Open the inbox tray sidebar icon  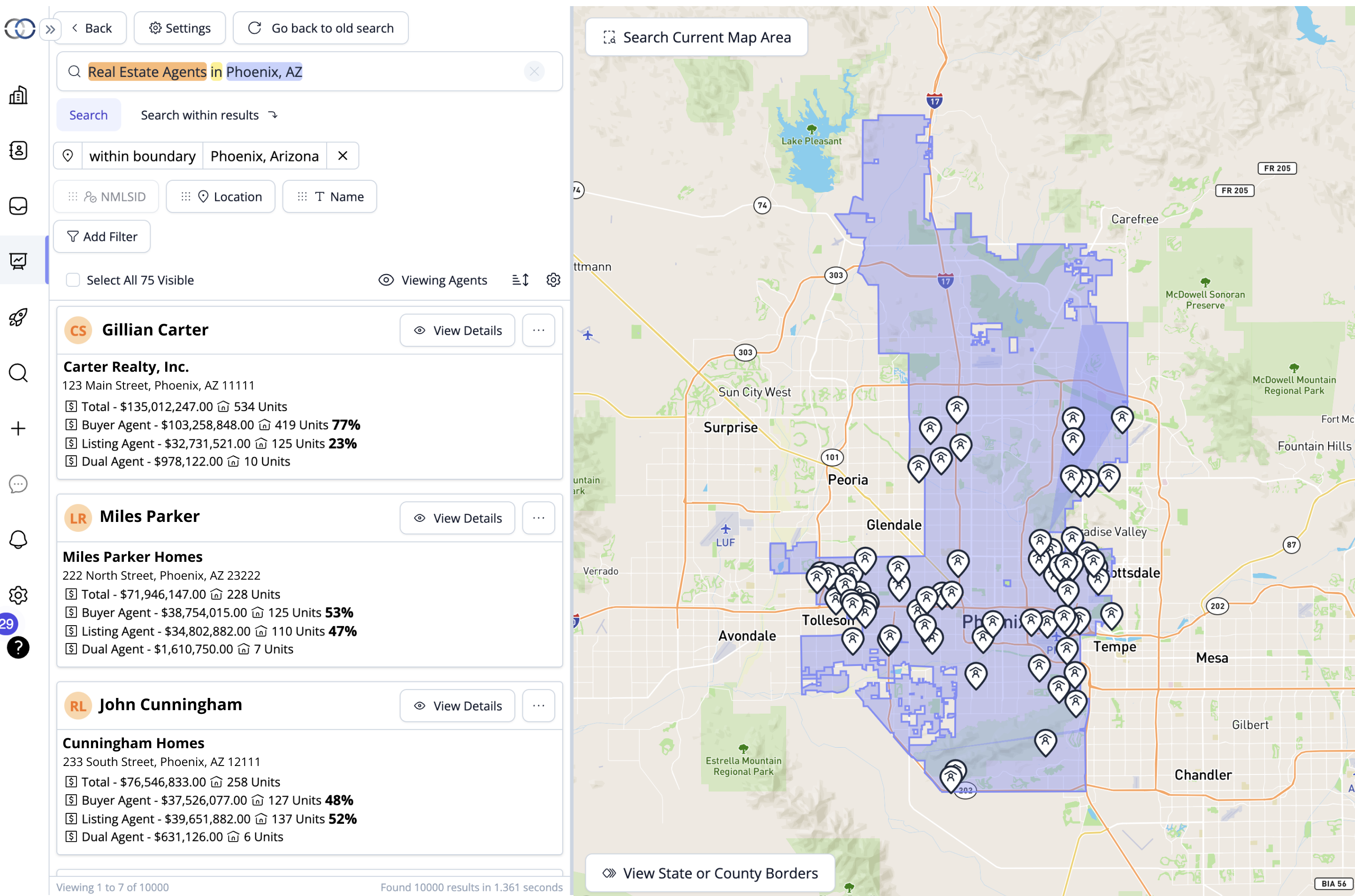(18, 206)
